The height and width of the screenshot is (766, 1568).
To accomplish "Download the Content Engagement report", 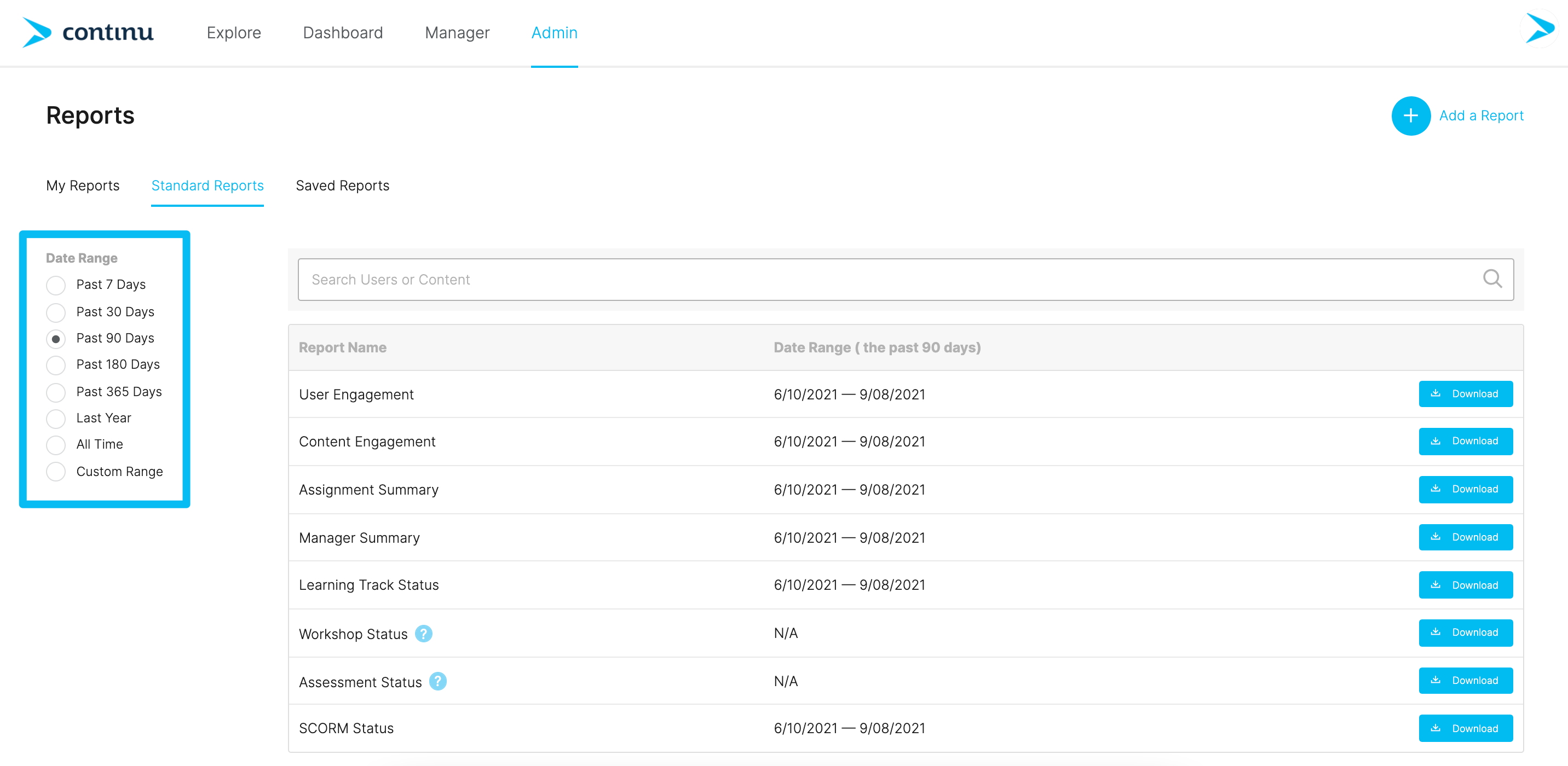I will tap(1465, 441).
